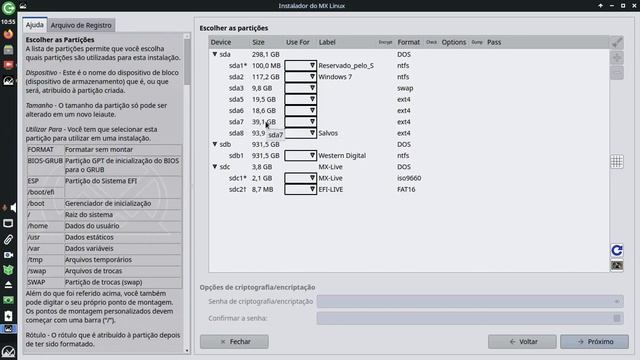The height and width of the screenshot is (360, 640).
Task: Open Use For dropdown for sdb1
Action: (x=300, y=156)
